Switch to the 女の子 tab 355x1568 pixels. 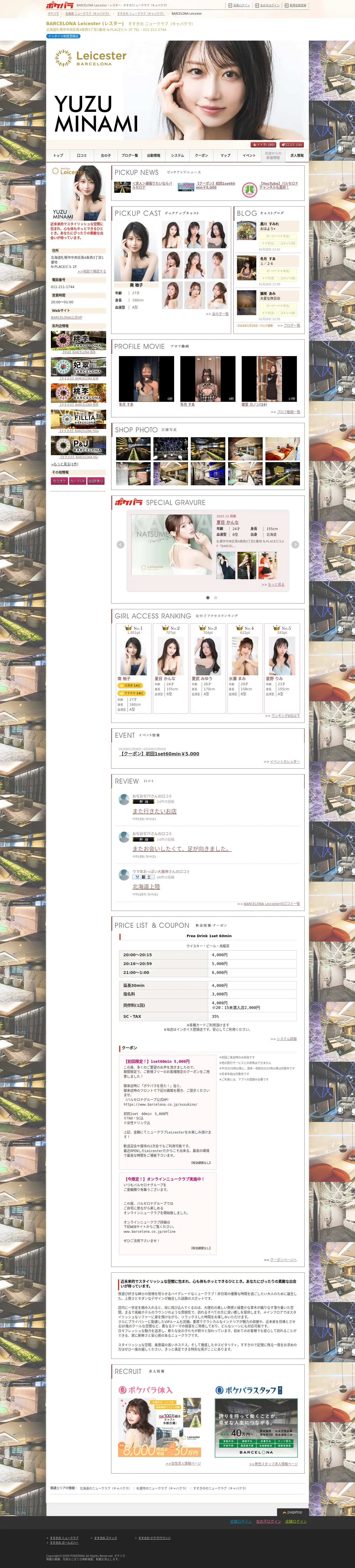click(106, 155)
